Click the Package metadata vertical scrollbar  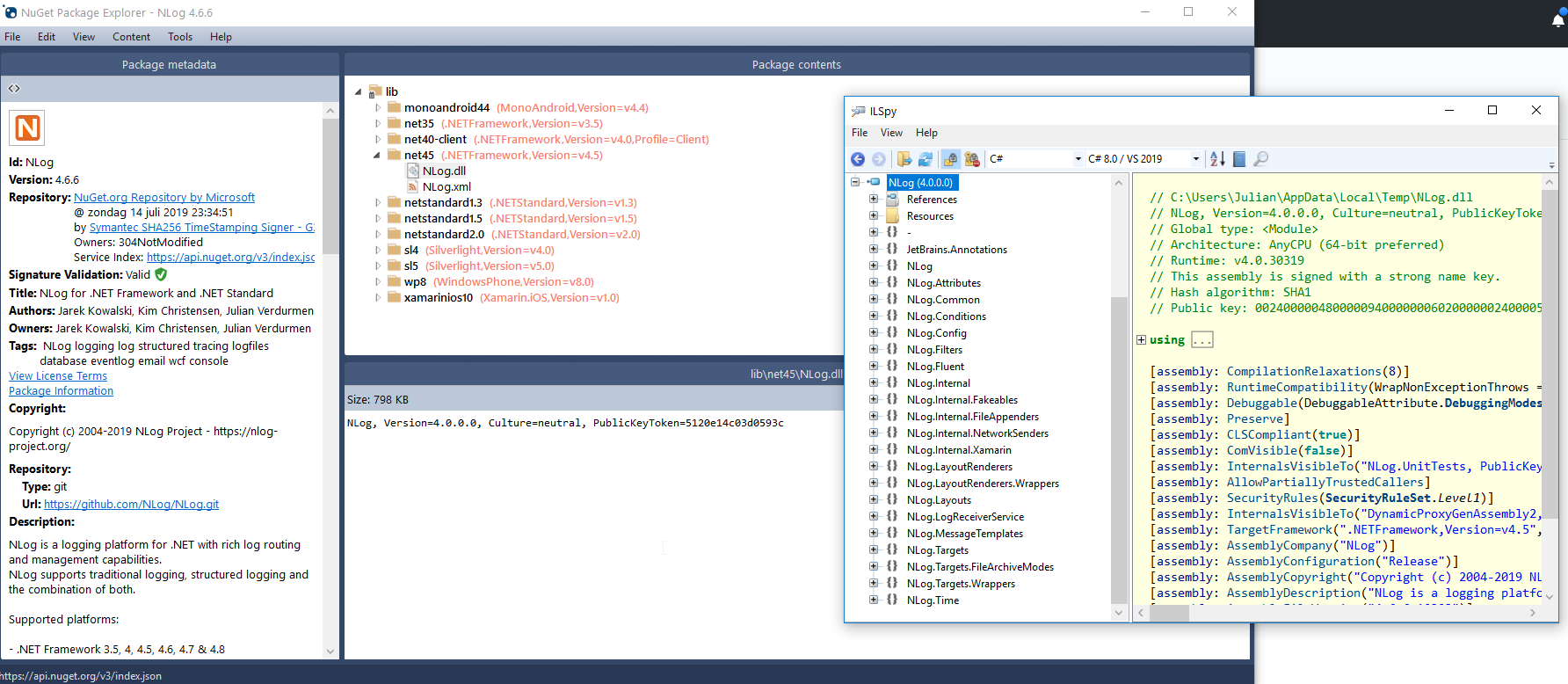pyautogui.click(x=330, y=380)
